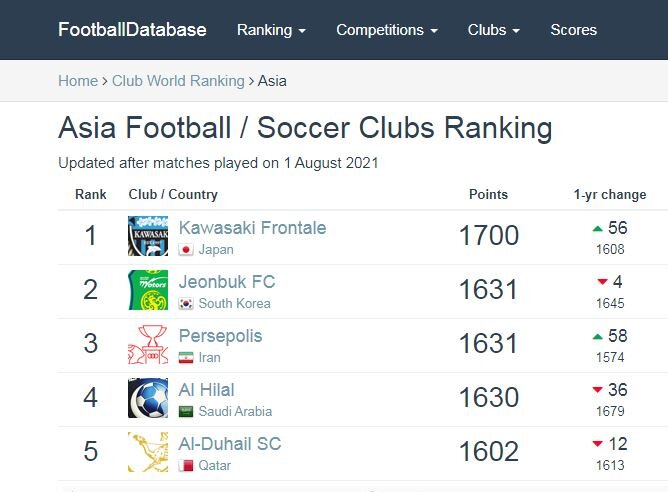Open the Al-Duhail SC club link
This screenshot has width=668, height=492.
click(230, 444)
